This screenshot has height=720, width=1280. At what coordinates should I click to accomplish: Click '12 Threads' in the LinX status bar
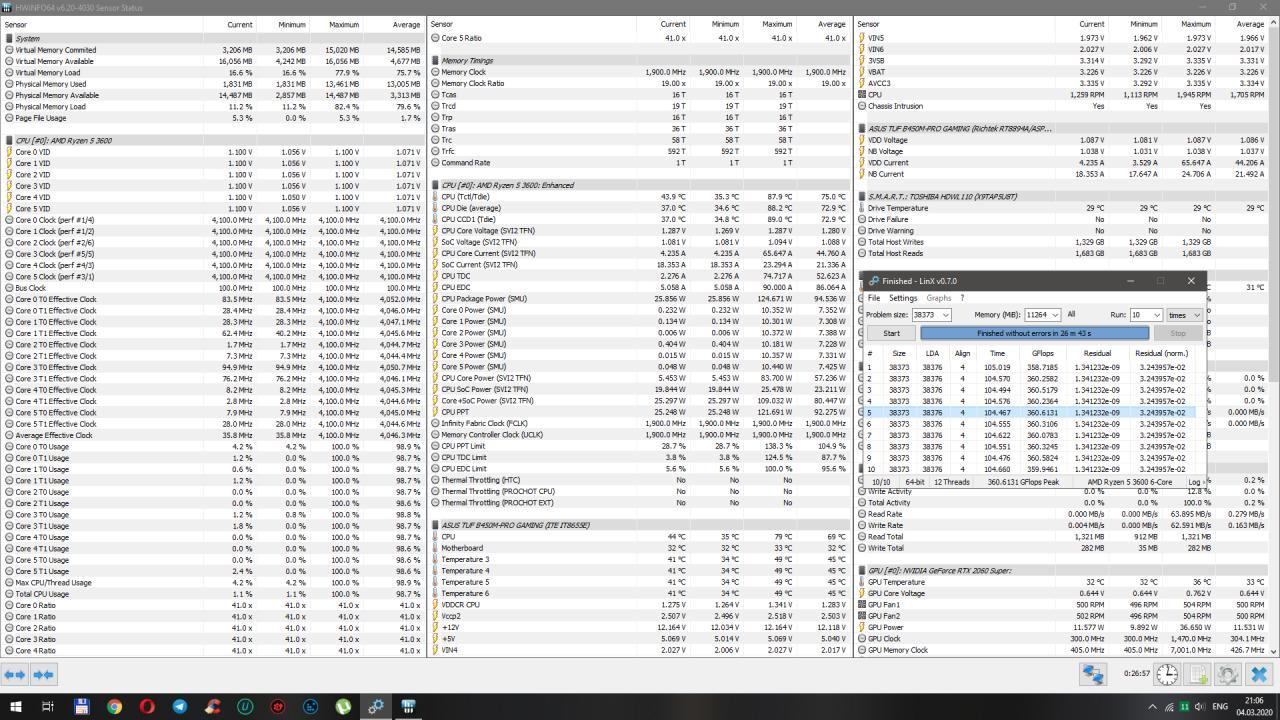[952, 481]
